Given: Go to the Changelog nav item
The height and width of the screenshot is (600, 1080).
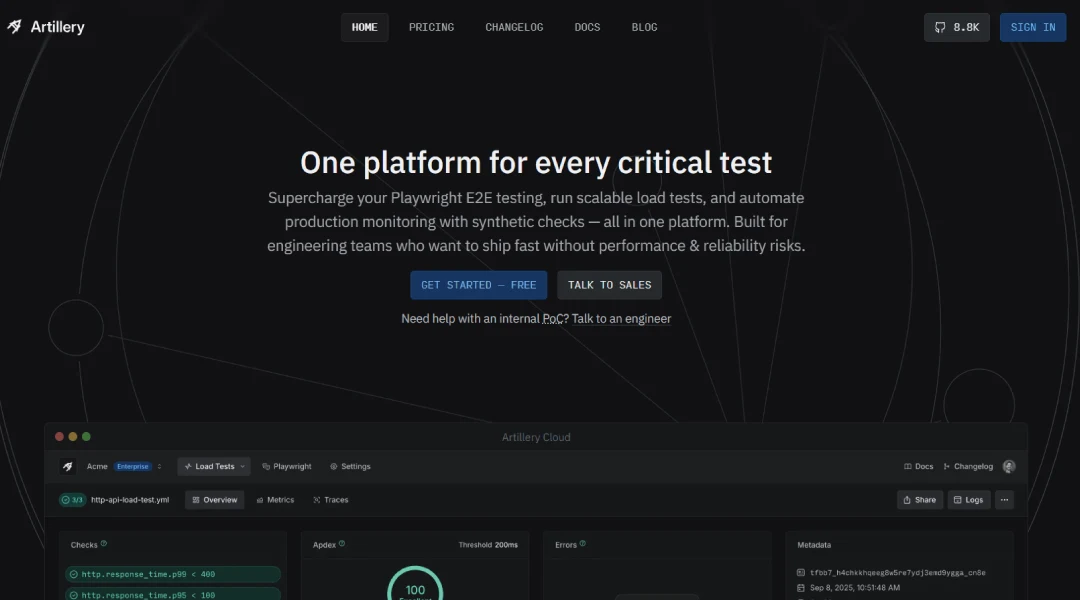Looking at the screenshot, I should point(514,27).
